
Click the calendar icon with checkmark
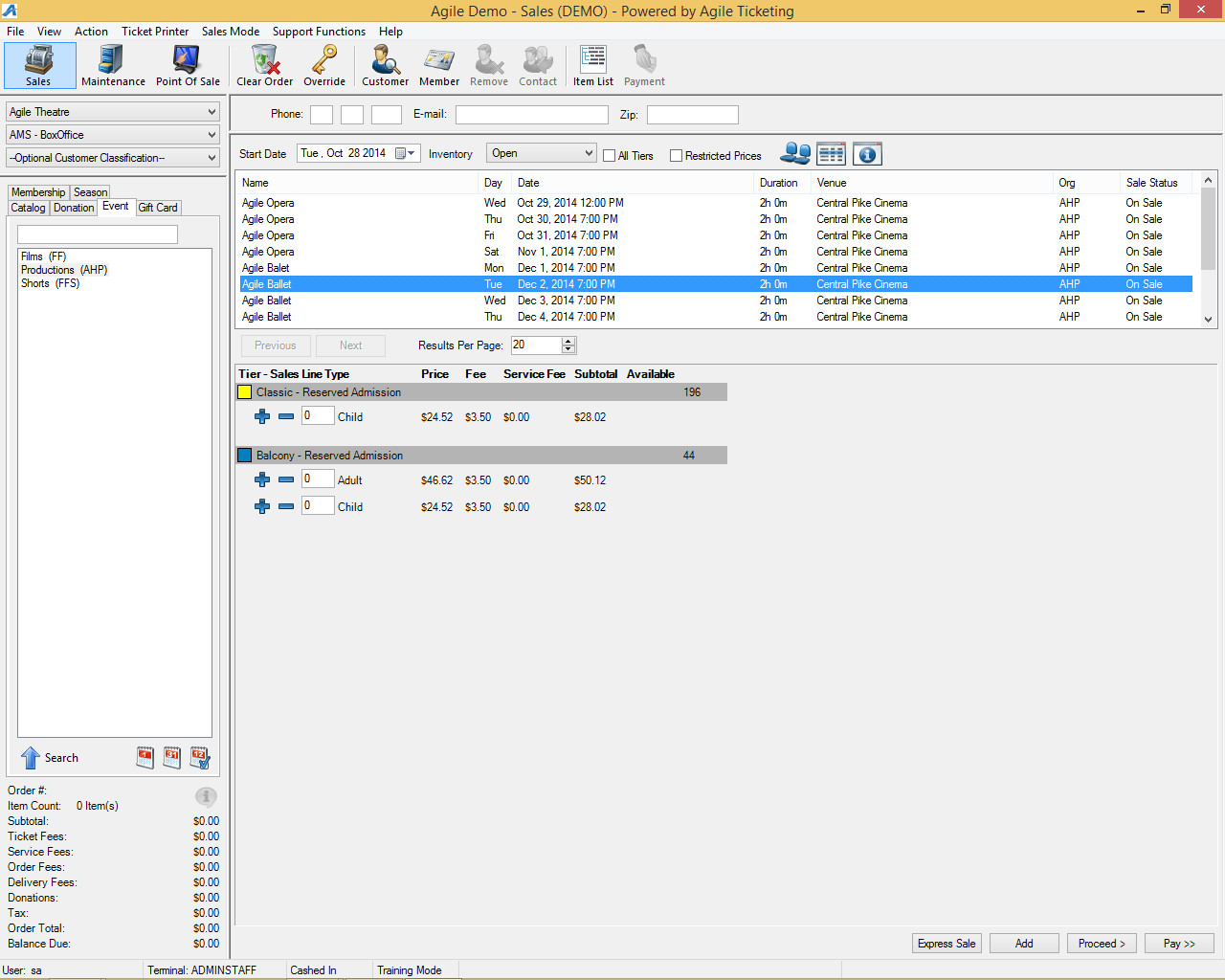pos(200,758)
